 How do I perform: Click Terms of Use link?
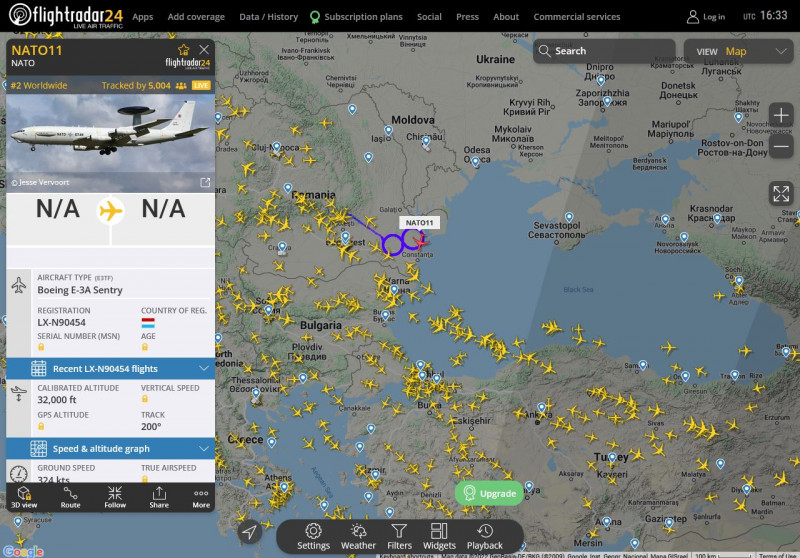coord(777,555)
